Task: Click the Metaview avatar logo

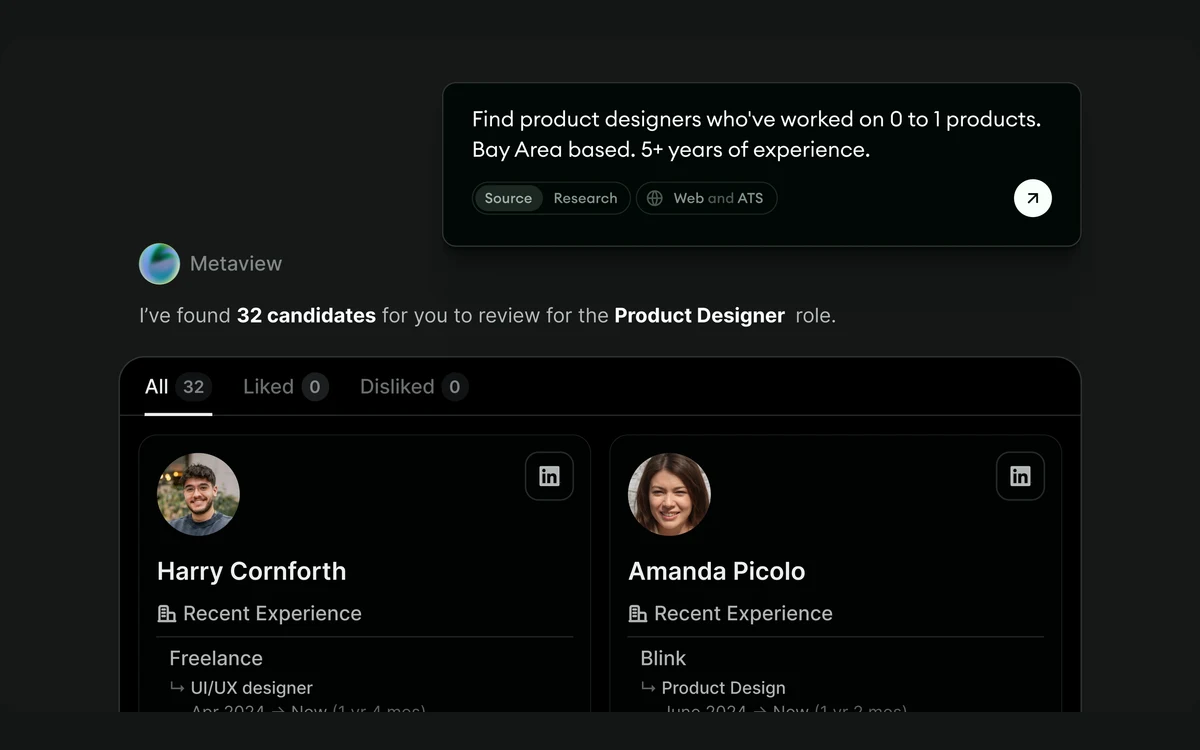Action: [x=159, y=264]
